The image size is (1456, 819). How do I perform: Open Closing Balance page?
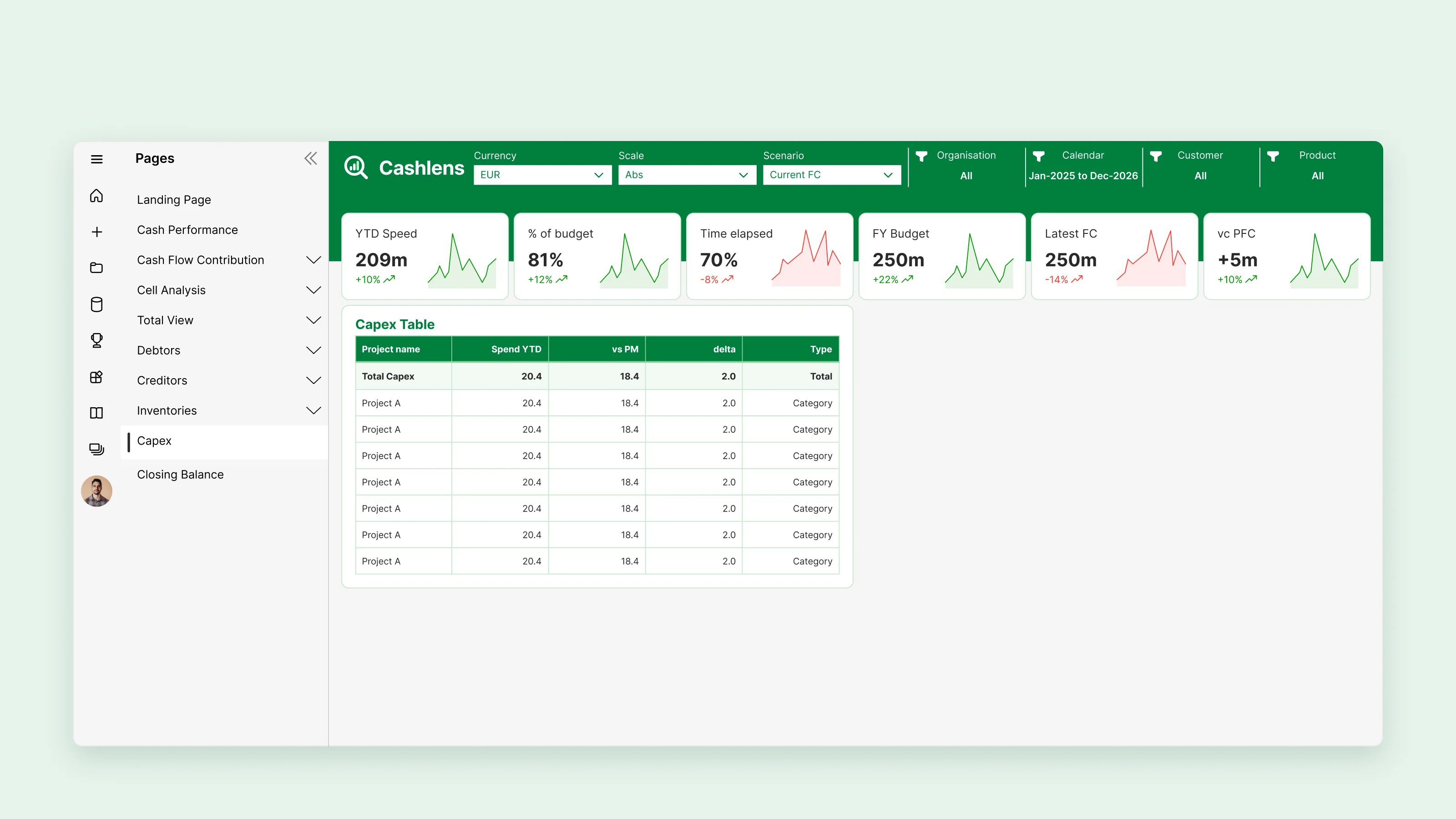point(180,475)
